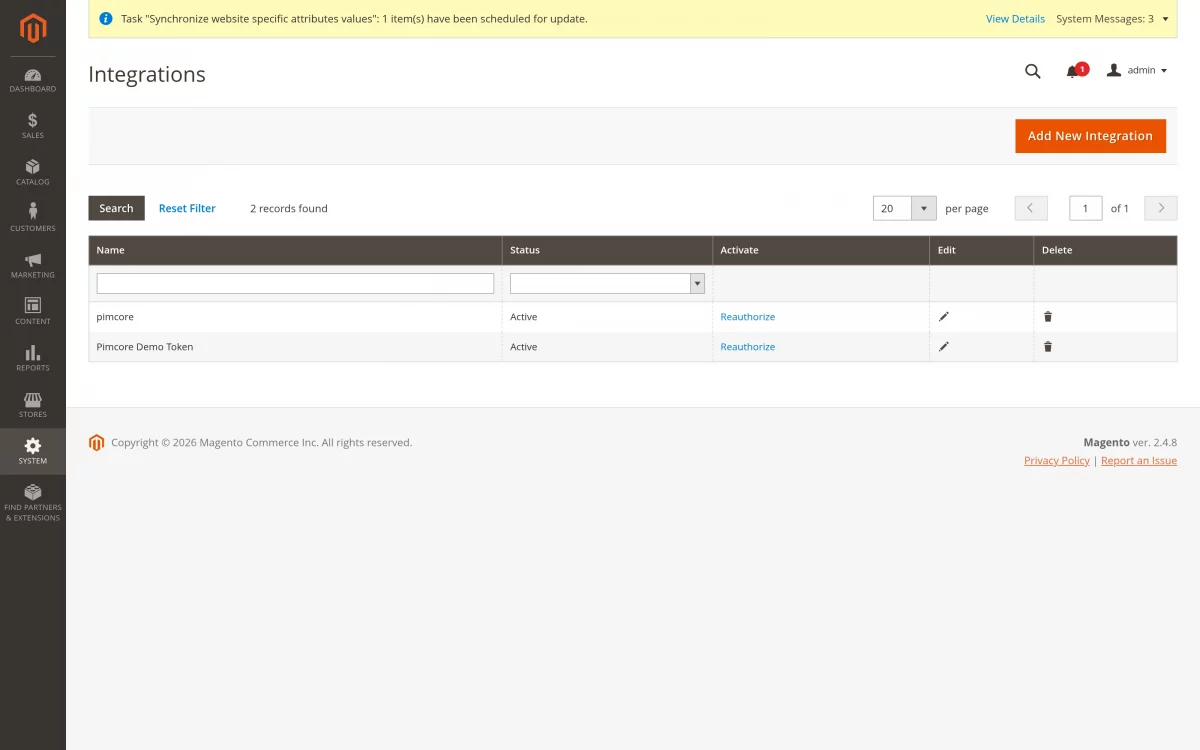Open the Report an Issue link
The image size is (1200, 750).
(x=1139, y=460)
